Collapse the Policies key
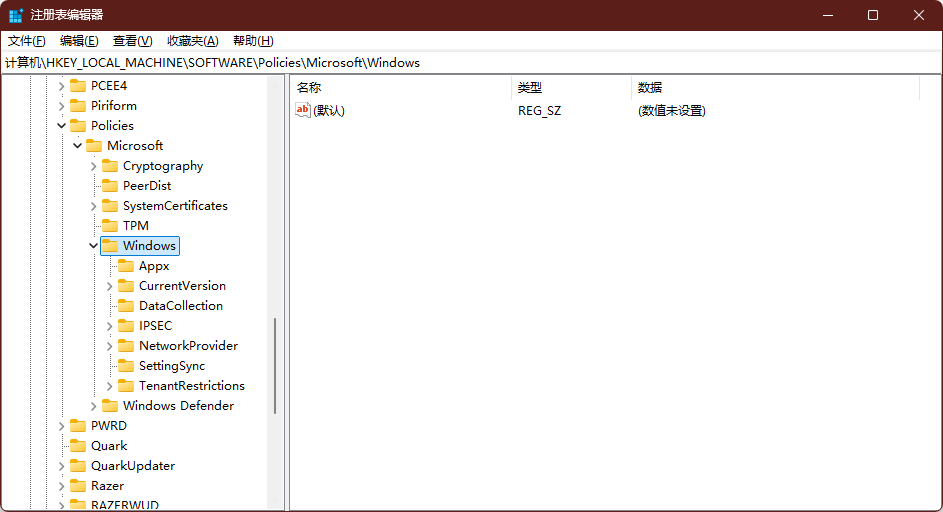Screen dimensions: 943x512 click(x=61, y=126)
